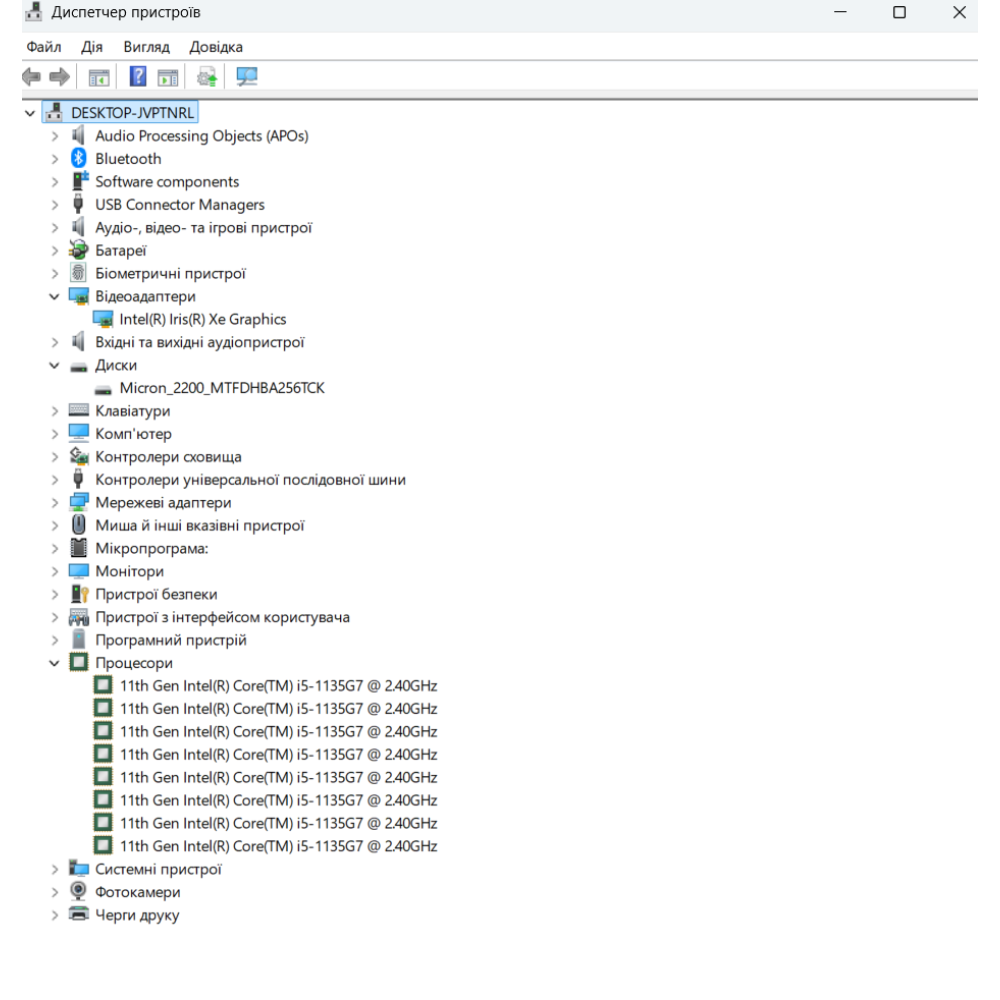Click the Фотокамери webcam icon

(x=79, y=892)
